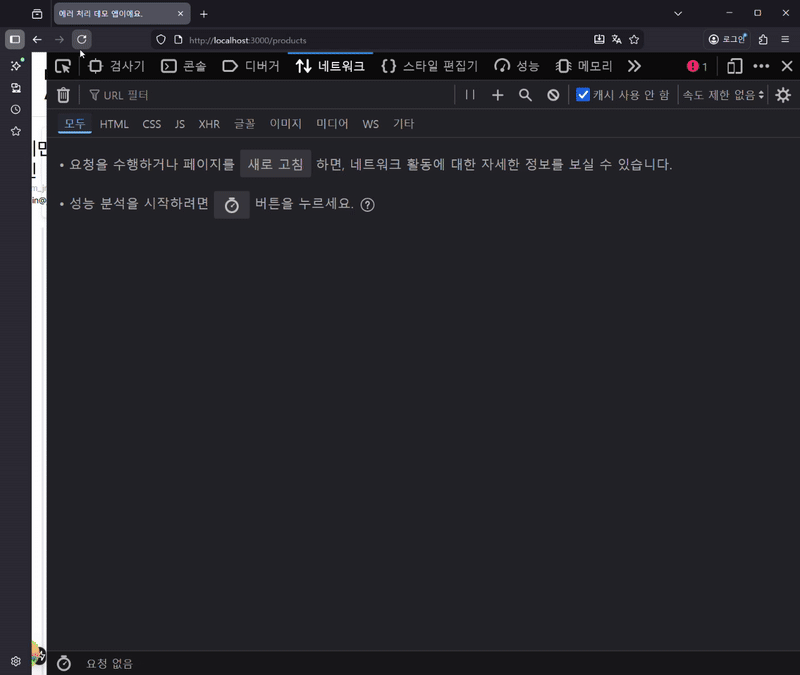
Task: Pause network request recording
Action: point(470,95)
